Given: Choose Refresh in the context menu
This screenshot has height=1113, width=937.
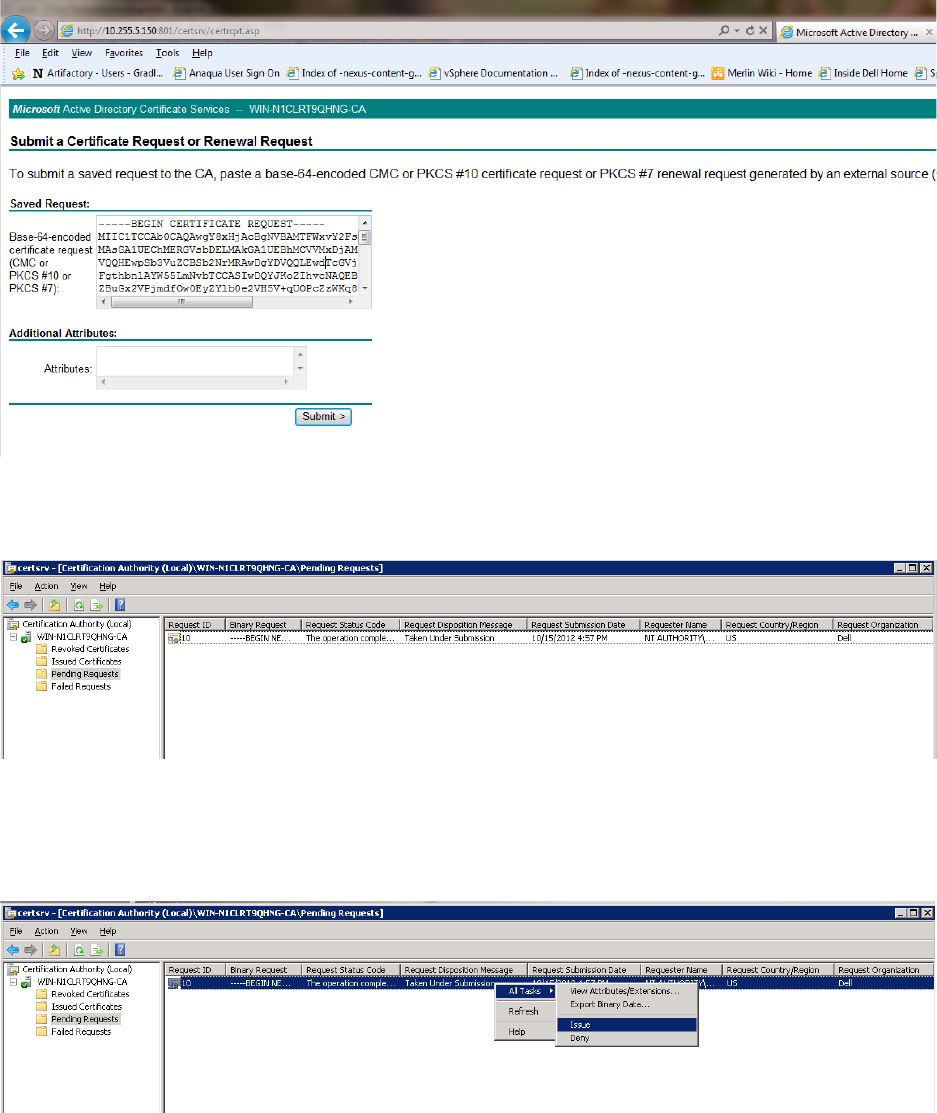Looking at the screenshot, I should tap(524, 1011).
